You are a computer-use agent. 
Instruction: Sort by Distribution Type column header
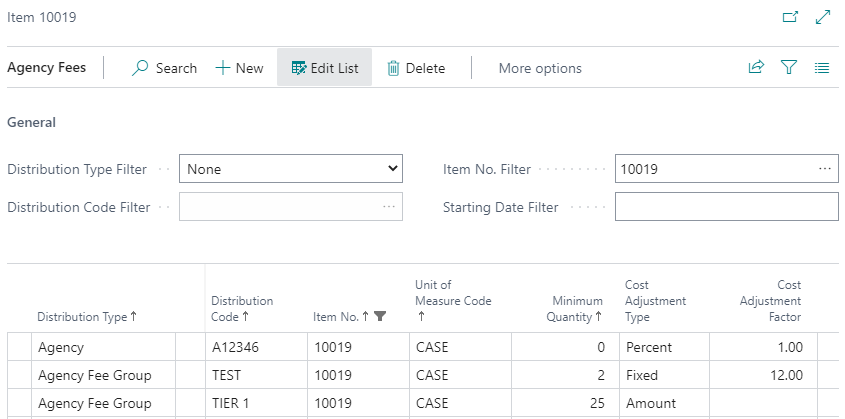pyautogui.click(x=83, y=316)
